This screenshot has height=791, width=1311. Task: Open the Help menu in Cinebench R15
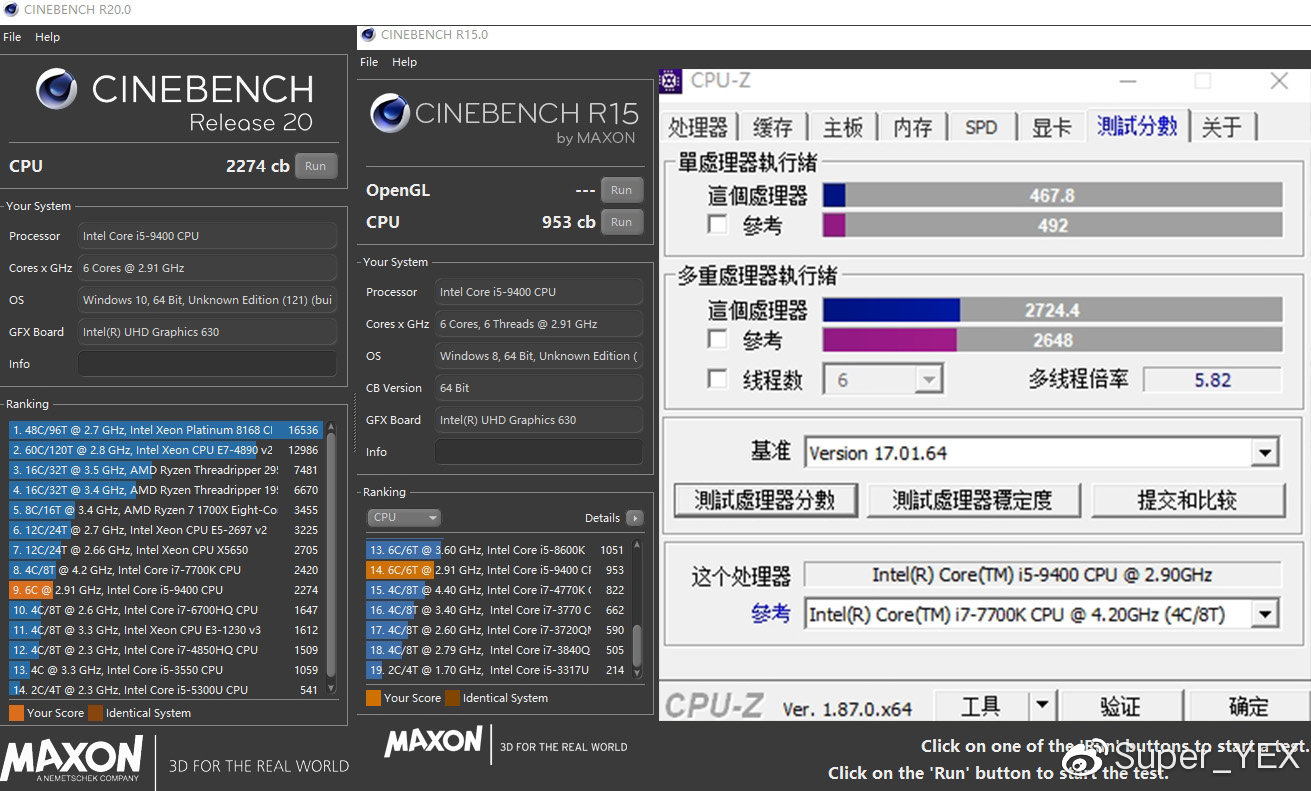click(x=404, y=62)
